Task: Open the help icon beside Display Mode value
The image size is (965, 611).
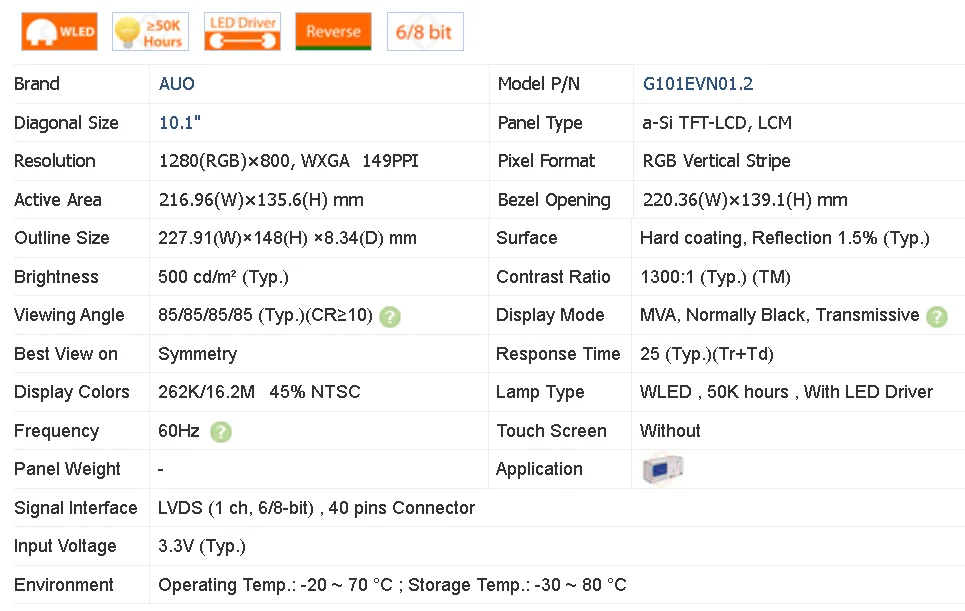Action: tap(937, 316)
